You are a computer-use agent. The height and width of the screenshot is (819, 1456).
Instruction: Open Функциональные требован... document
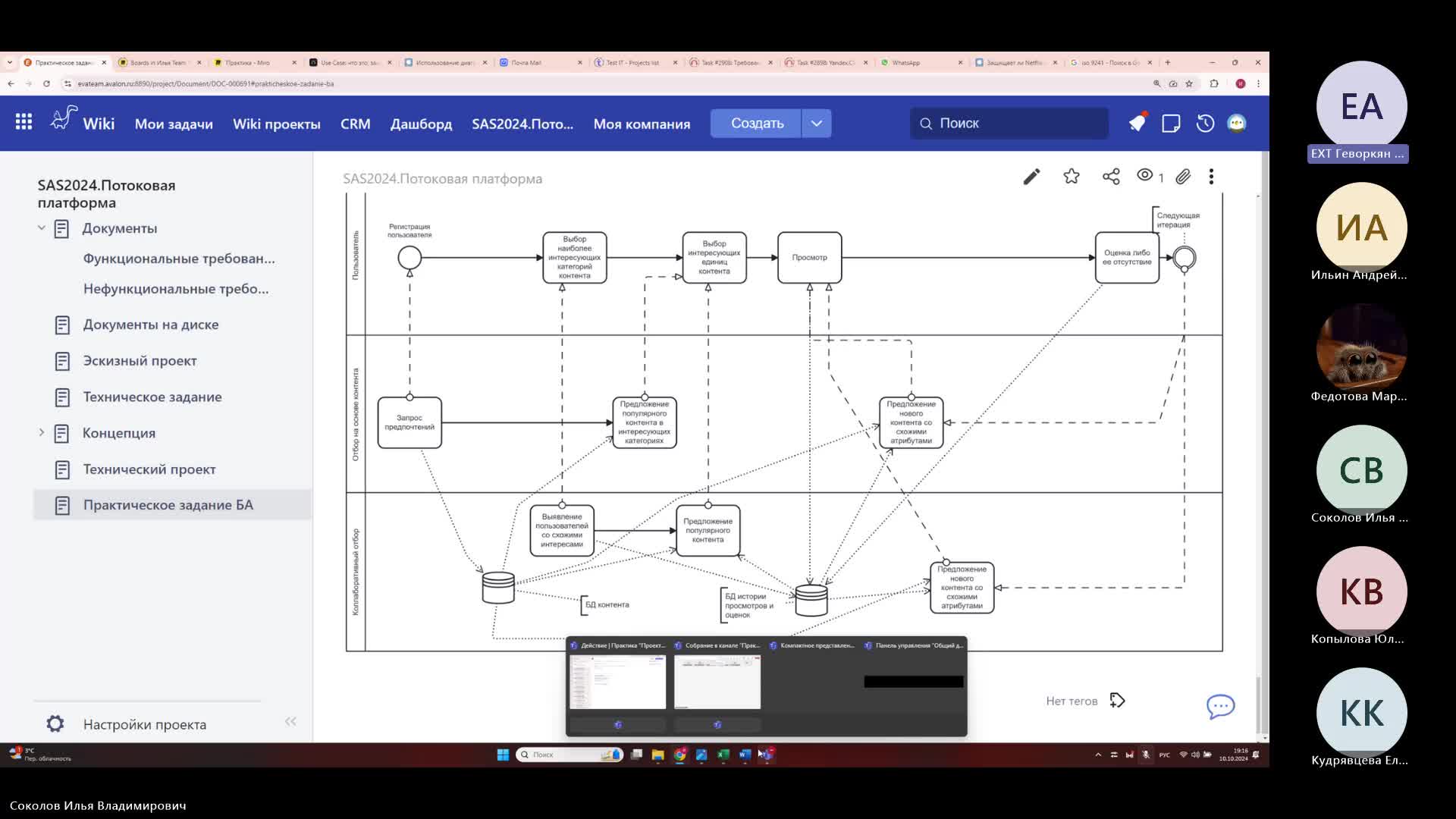tap(179, 259)
